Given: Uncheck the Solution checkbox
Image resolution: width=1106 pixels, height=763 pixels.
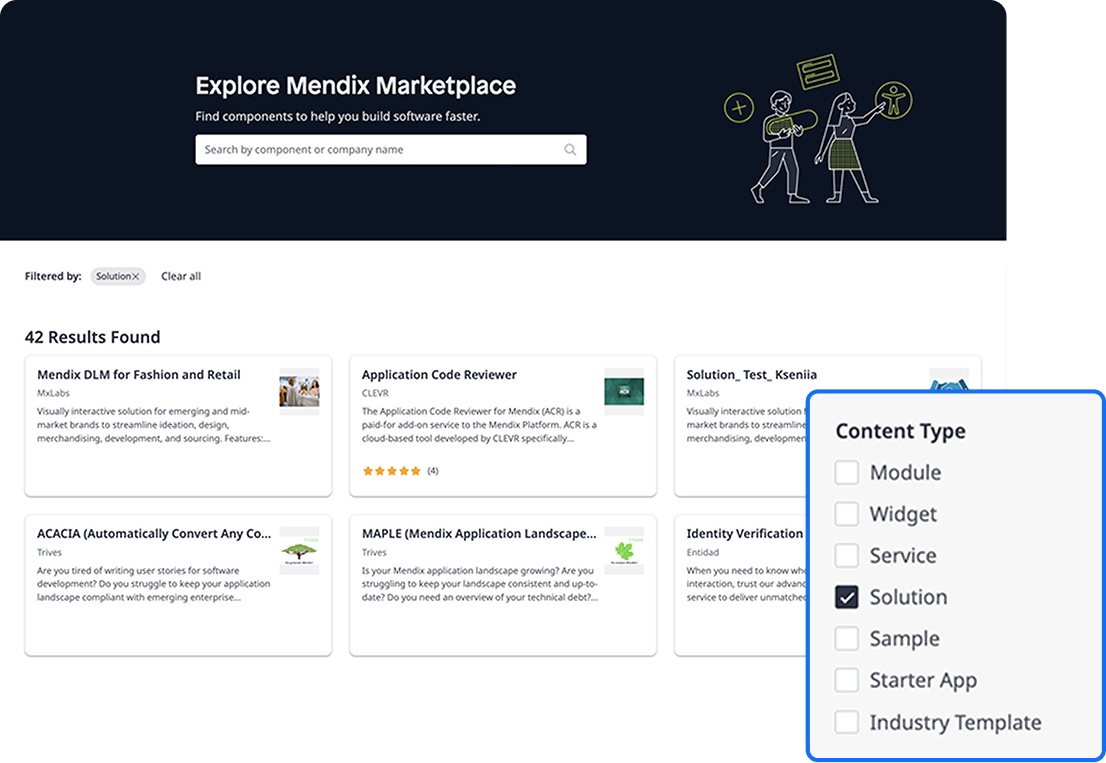Looking at the screenshot, I should point(847,598).
